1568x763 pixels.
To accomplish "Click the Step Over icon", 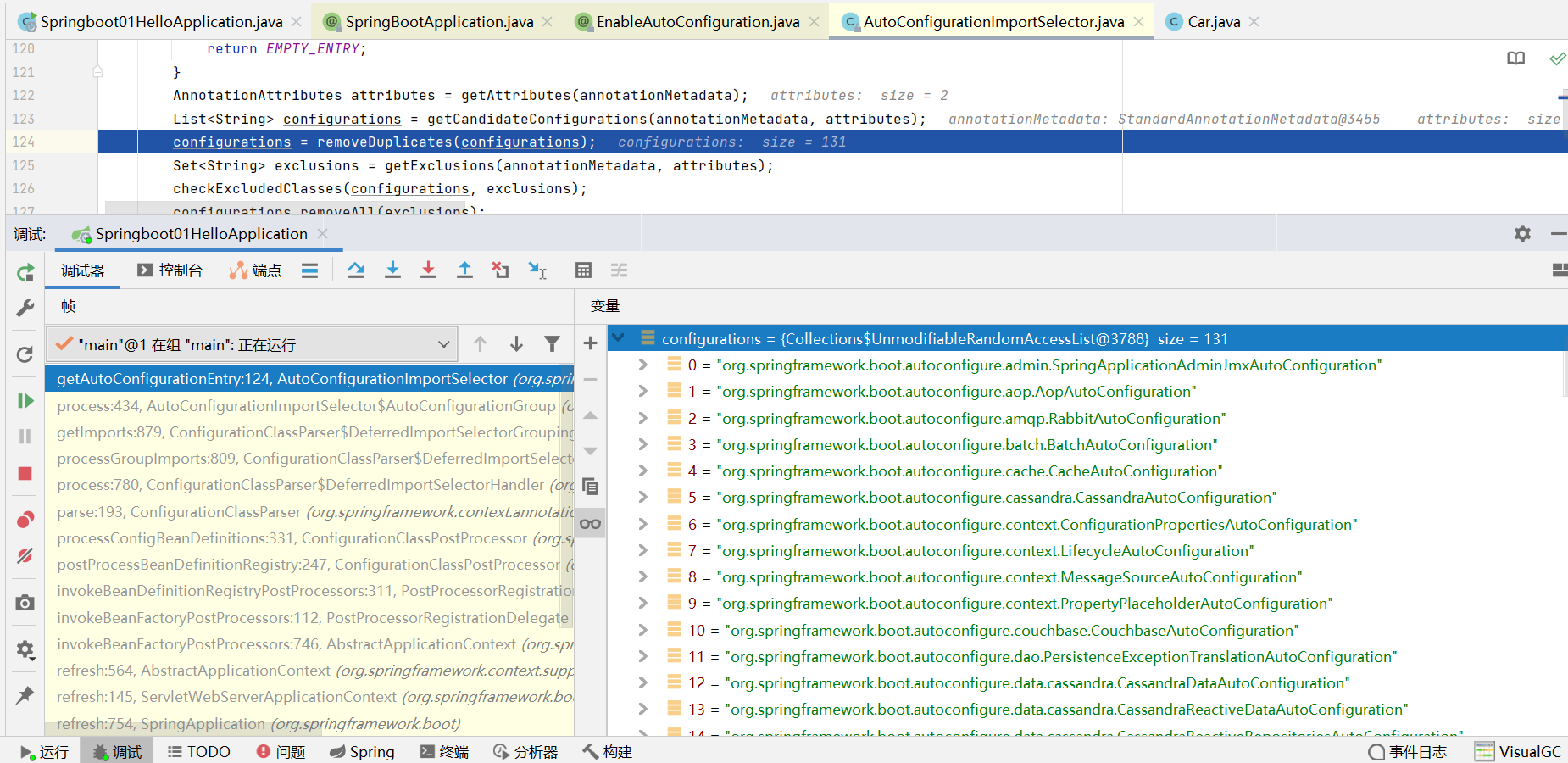I will pyautogui.click(x=356, y=270).
